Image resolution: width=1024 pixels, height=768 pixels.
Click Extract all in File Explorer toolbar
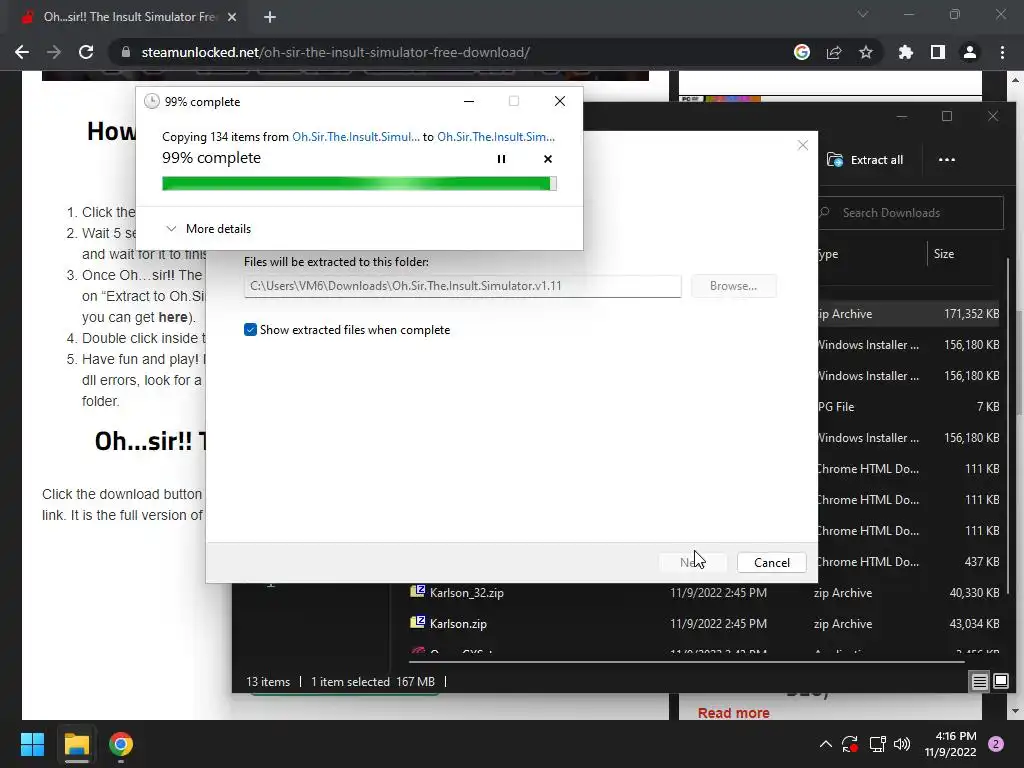click(x=865, y=160)
